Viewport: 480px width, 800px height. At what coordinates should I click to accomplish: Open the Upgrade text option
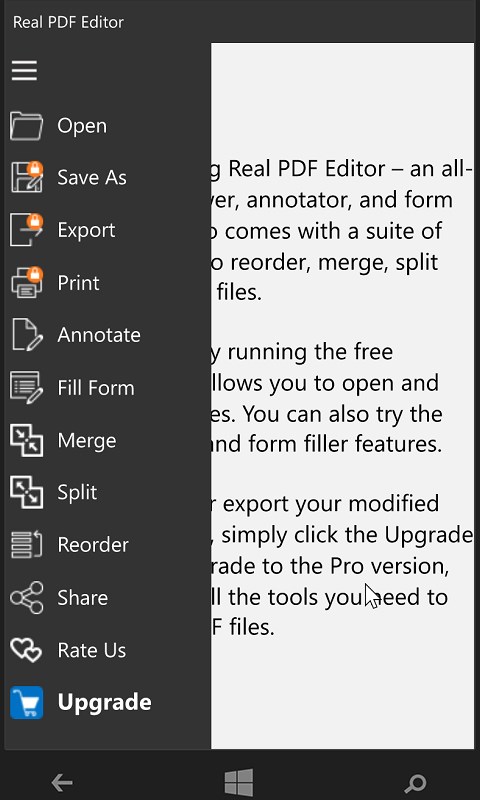click(x=105, y=703)
